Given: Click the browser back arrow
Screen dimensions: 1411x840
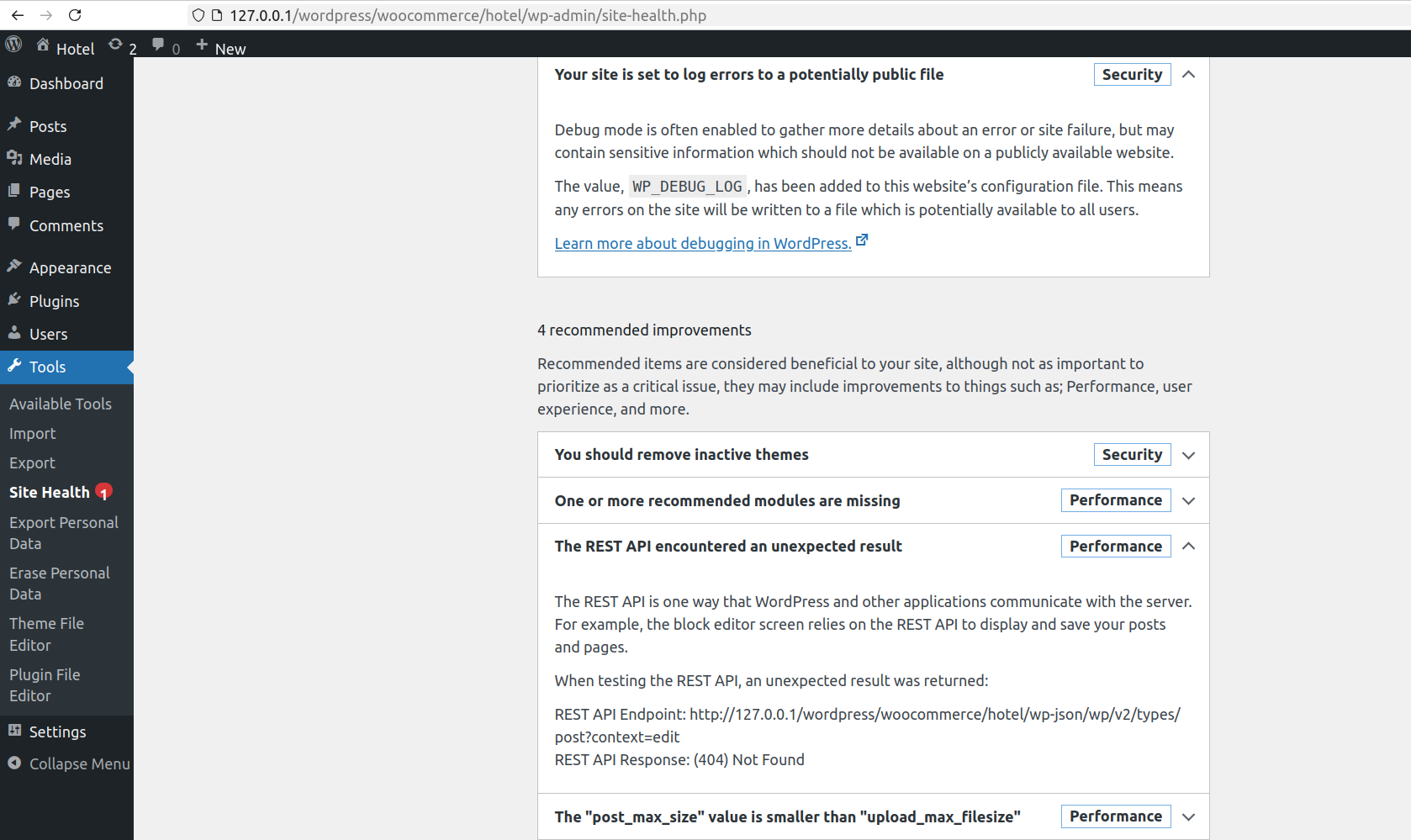Looking at the screenshot, I should pos(18,15).
